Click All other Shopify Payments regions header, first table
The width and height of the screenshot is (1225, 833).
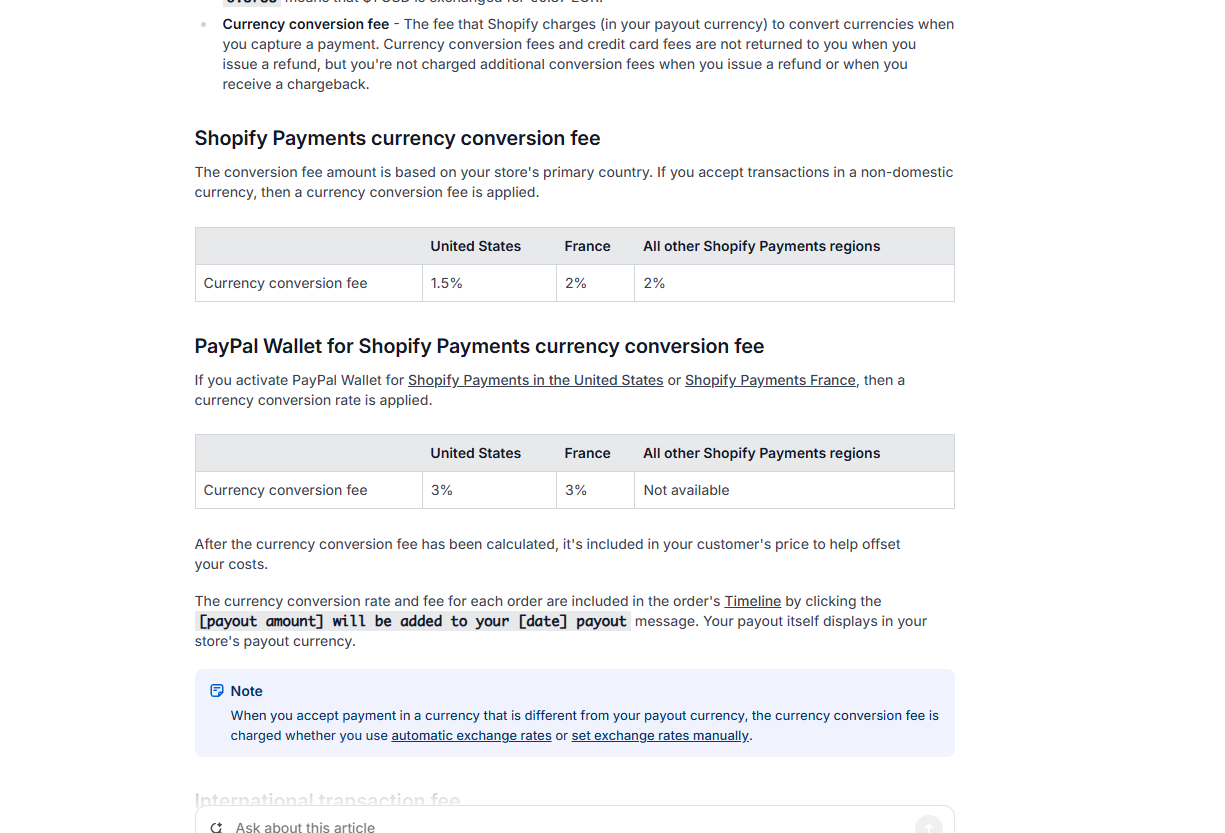(761, 246)
